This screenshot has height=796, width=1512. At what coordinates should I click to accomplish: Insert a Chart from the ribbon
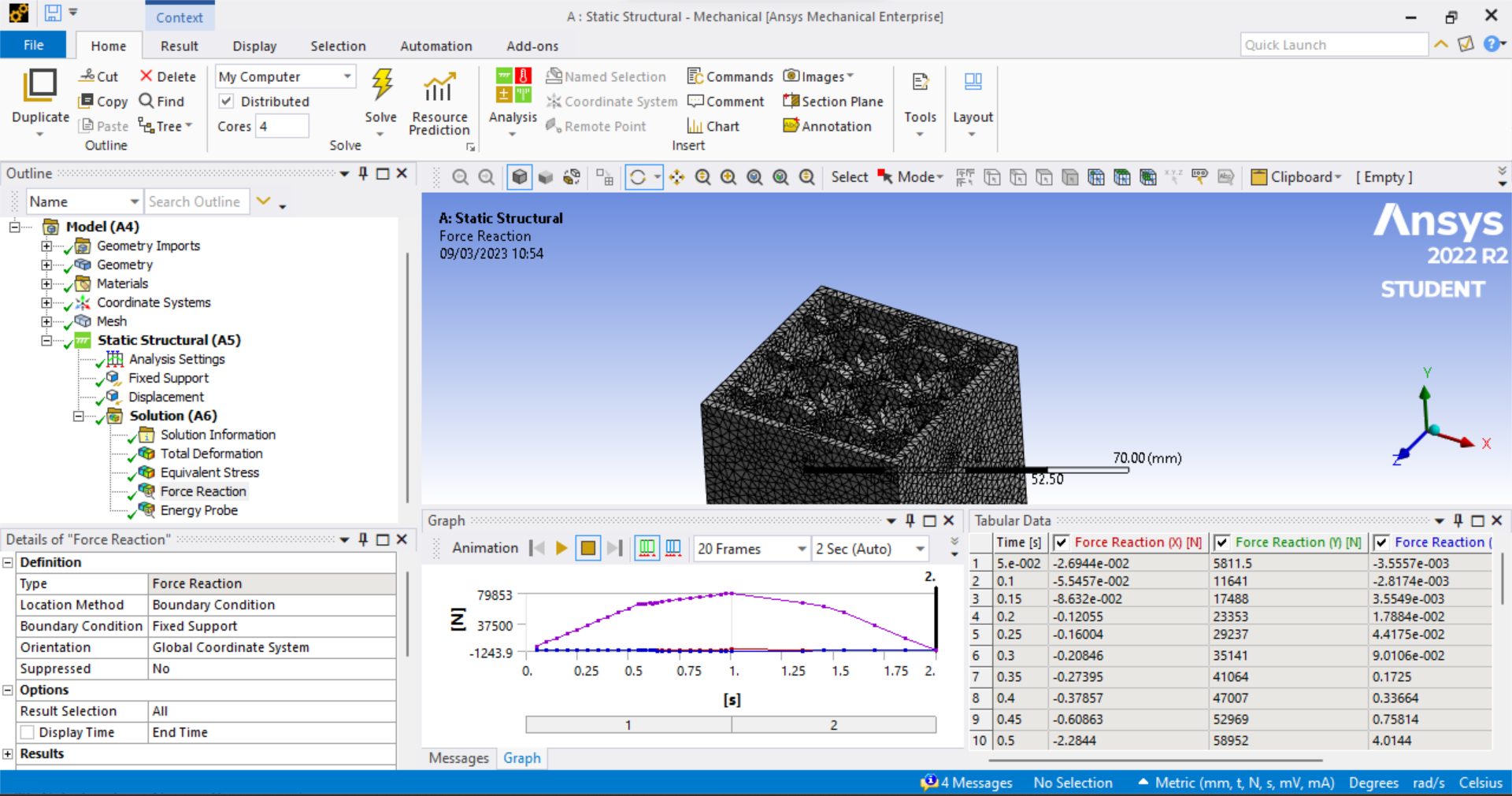pyautogui.click(x=712, y=126)
